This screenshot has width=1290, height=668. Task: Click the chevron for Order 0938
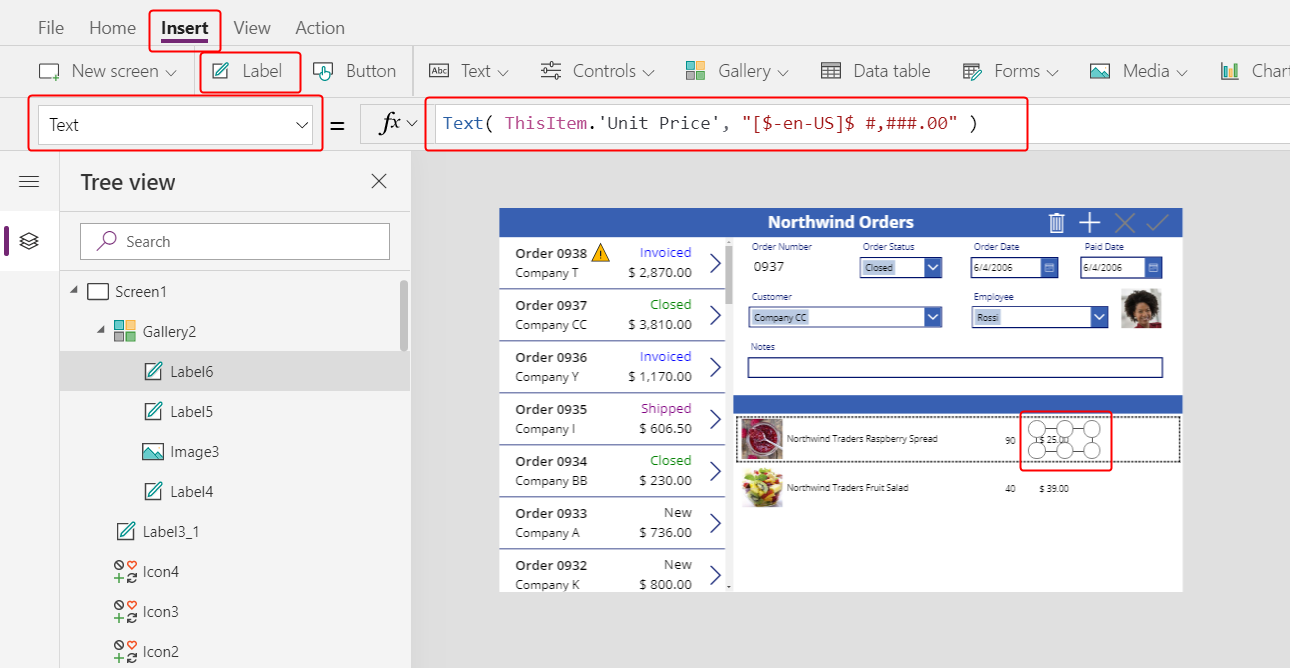pyautogui.click(x=715, y=263)
